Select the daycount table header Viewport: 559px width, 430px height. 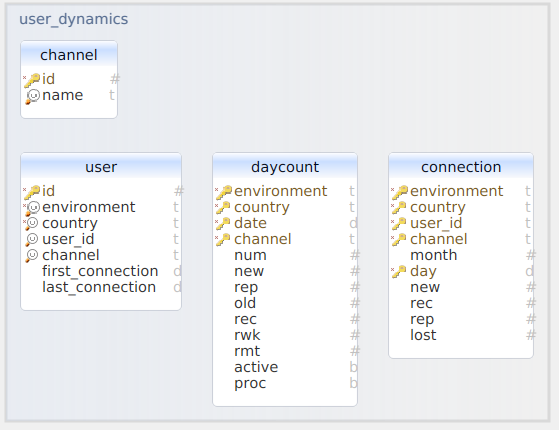(285, 167)
